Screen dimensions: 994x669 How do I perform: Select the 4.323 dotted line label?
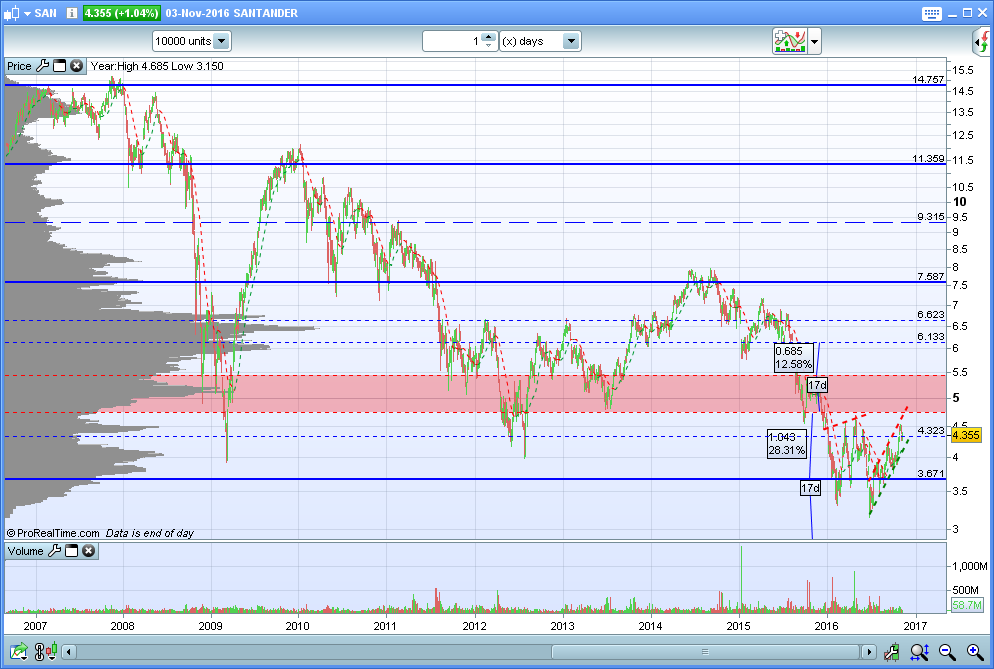tap(931, 431)
